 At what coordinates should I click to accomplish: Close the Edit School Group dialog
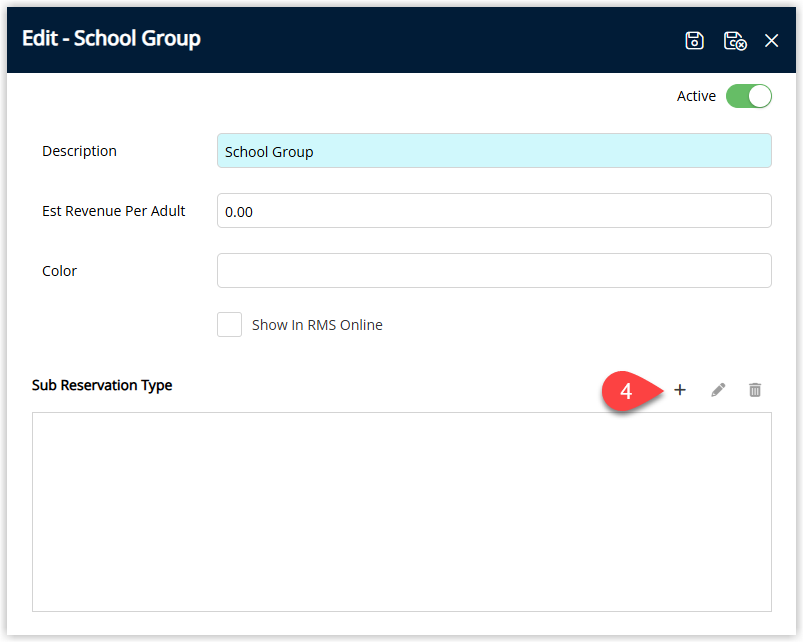pyautogui.click(x=771, y=41)
